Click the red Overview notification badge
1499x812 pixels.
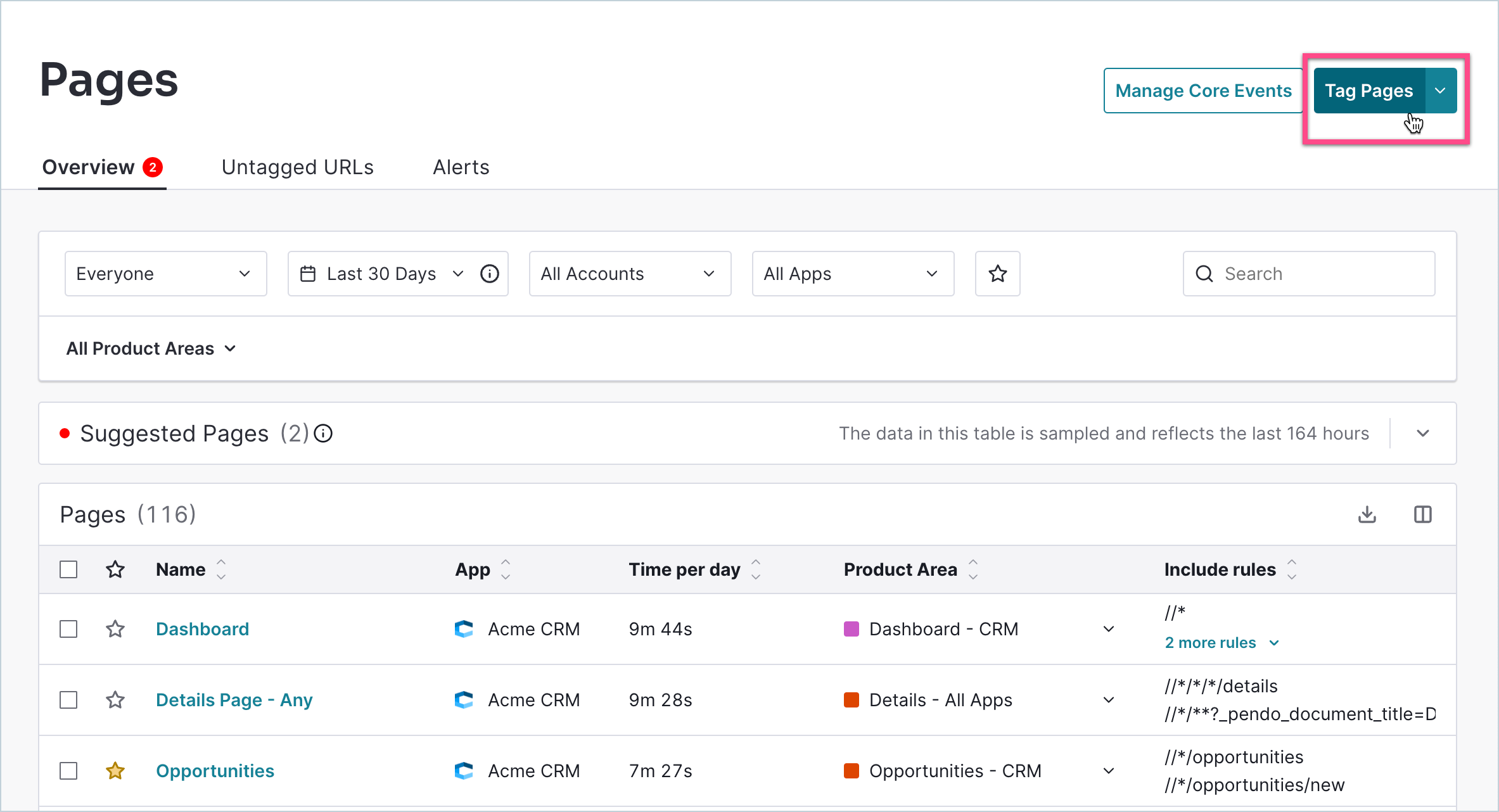[x=153, y=167]
